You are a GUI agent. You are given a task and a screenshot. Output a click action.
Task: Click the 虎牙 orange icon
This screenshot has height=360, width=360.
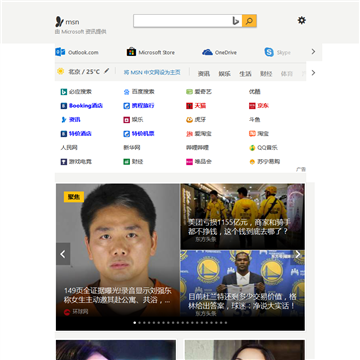click(x=189, y=120)
